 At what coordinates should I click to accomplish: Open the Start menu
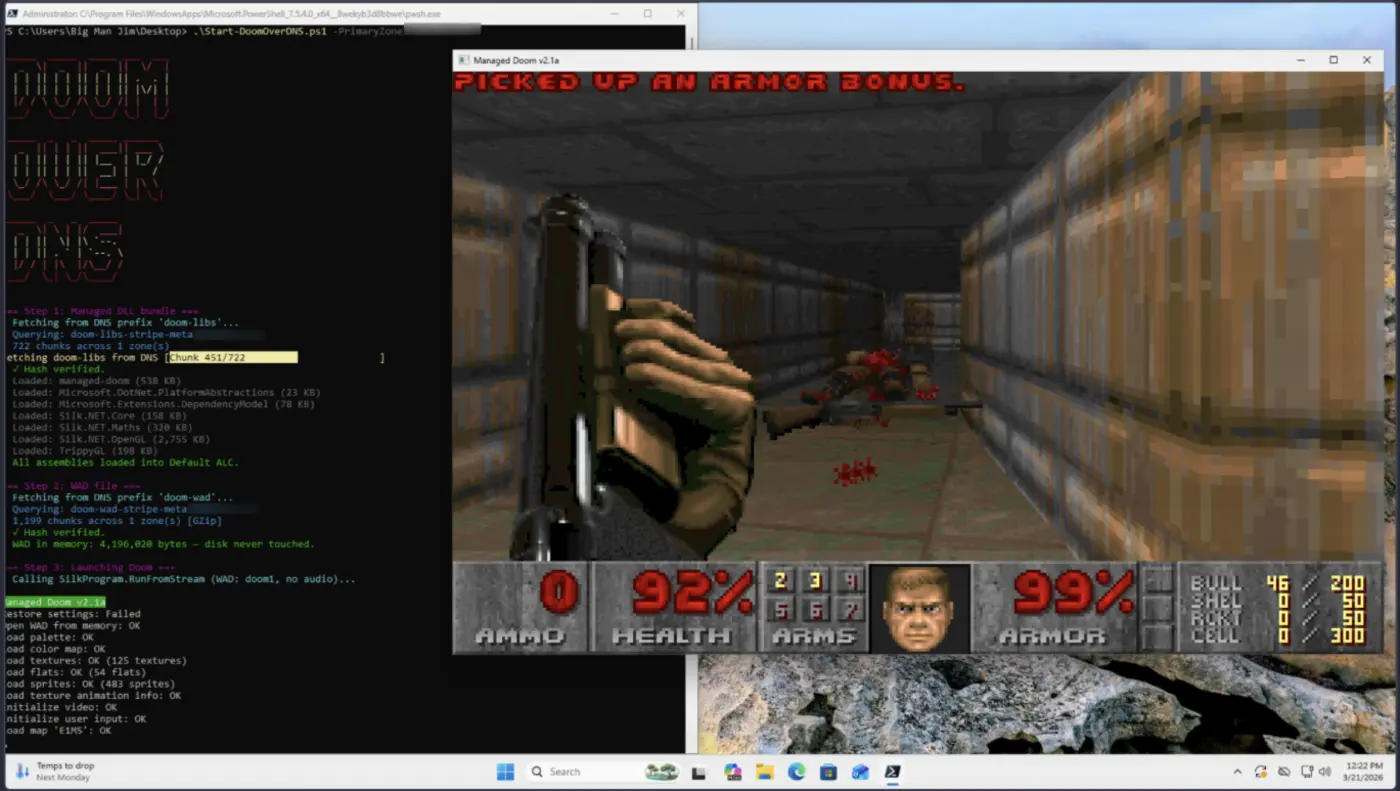pos(505,771)
